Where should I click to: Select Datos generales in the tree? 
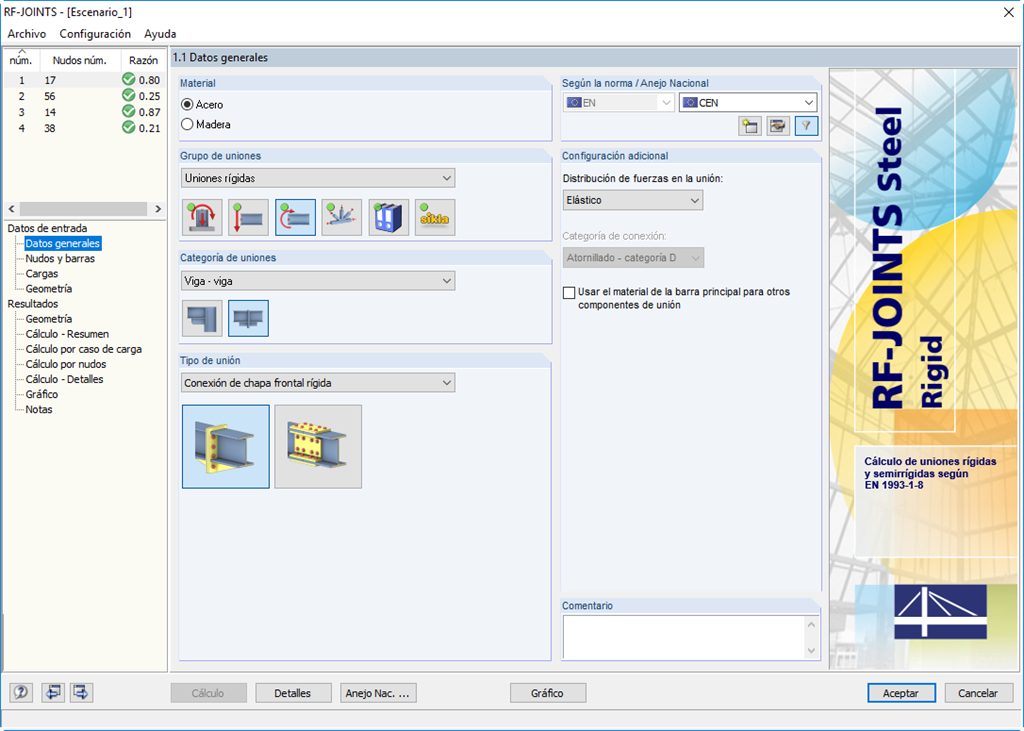coord(63,244)
